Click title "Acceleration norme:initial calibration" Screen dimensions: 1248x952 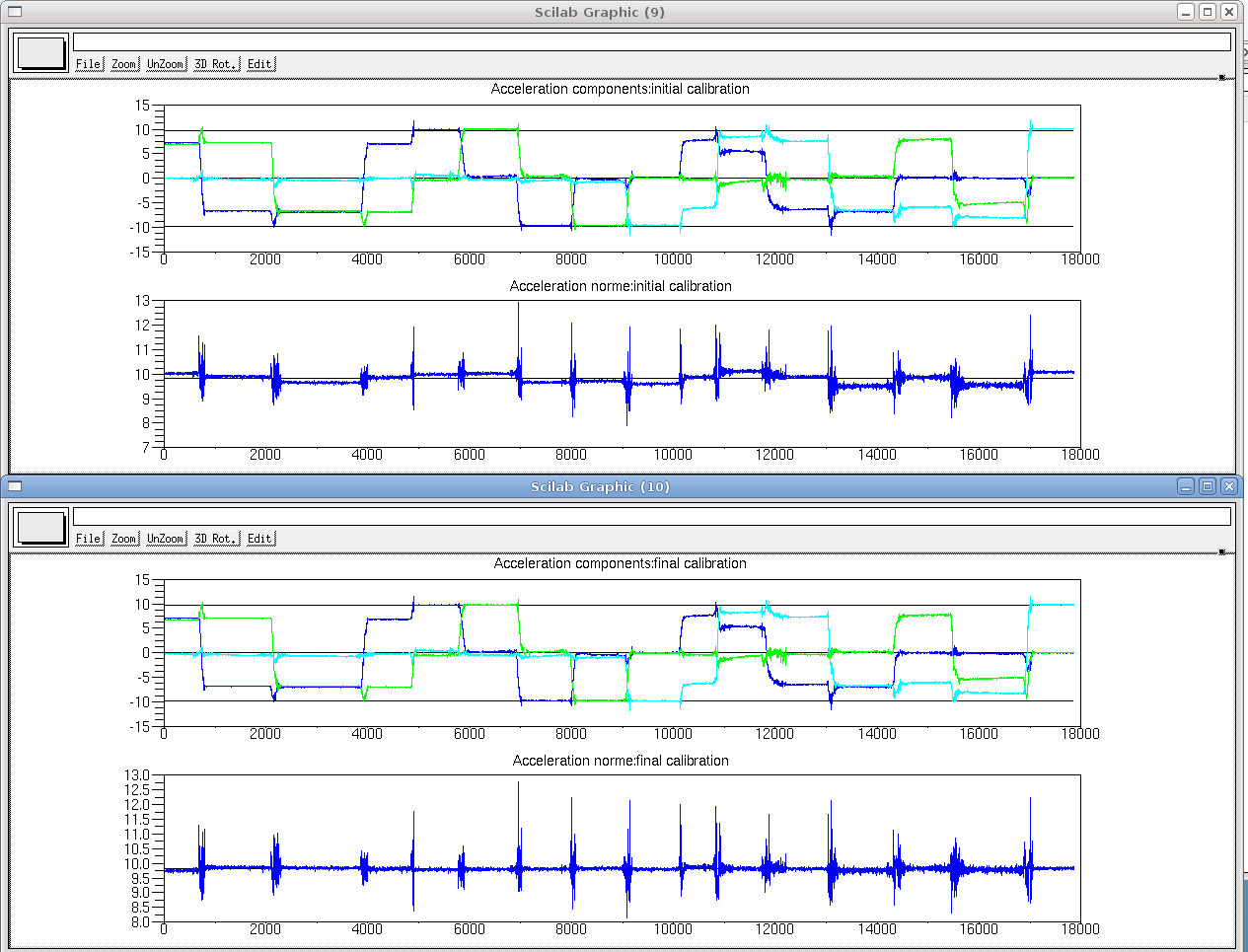[x=621, y=286]
